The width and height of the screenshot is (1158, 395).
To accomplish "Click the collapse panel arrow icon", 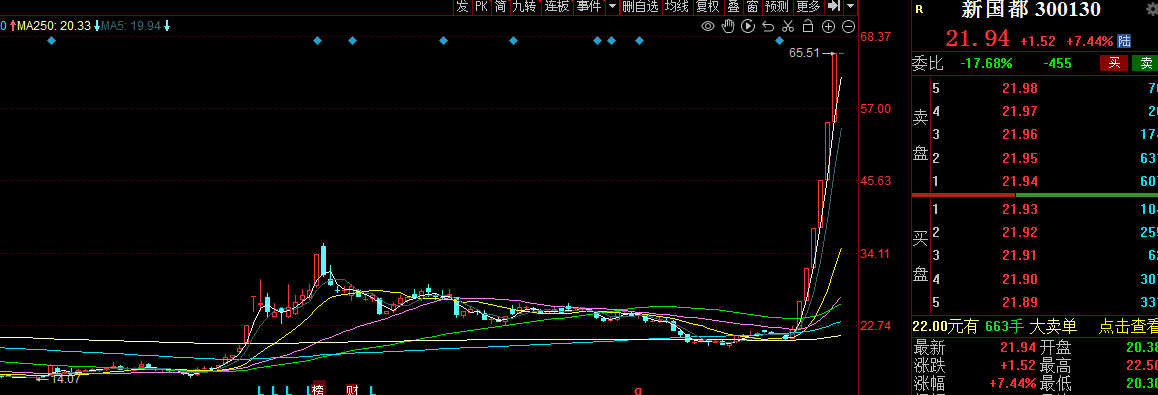I will tap(833, 7).
